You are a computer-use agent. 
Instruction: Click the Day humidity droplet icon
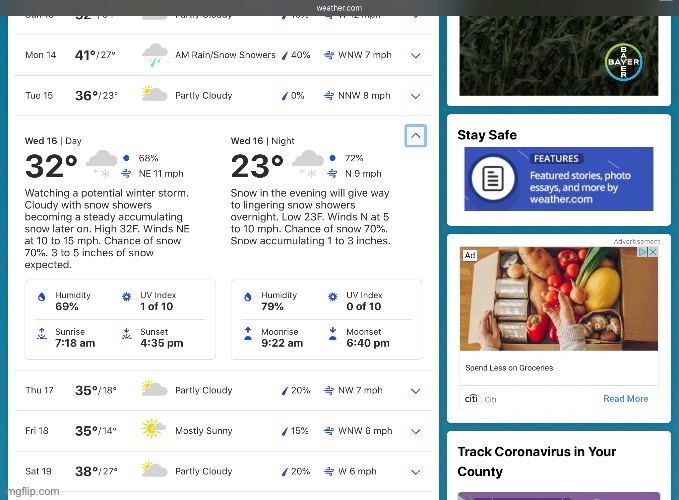click(42, 297)
